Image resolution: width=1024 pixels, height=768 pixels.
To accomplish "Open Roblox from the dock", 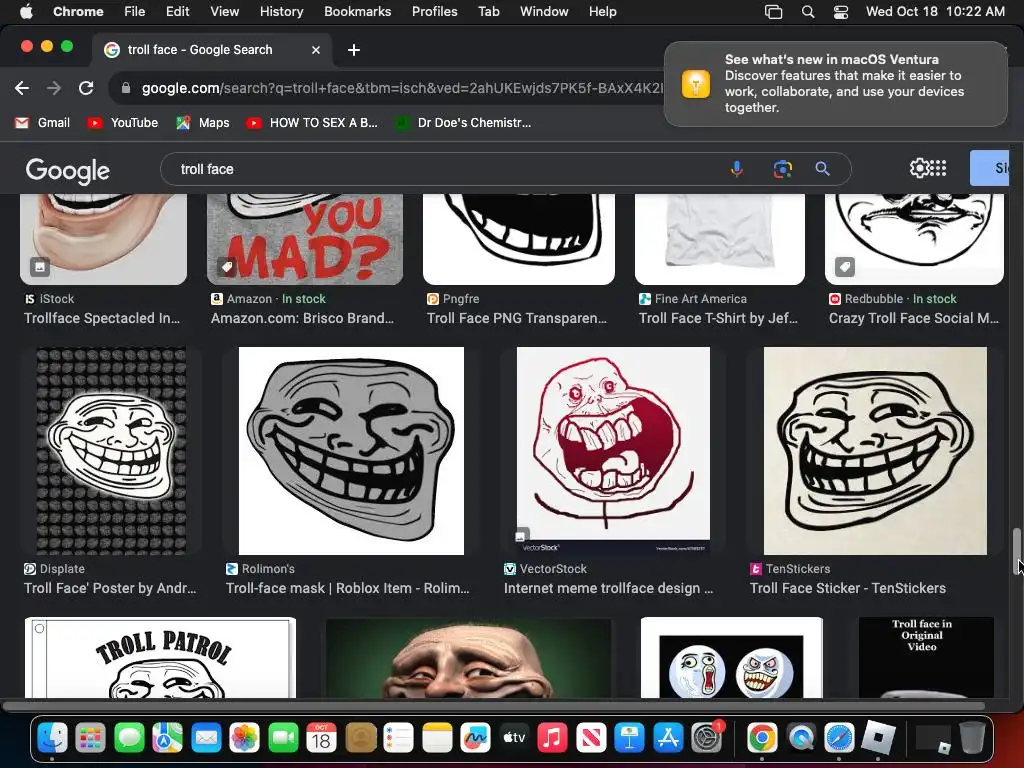I will pos(878,739).
